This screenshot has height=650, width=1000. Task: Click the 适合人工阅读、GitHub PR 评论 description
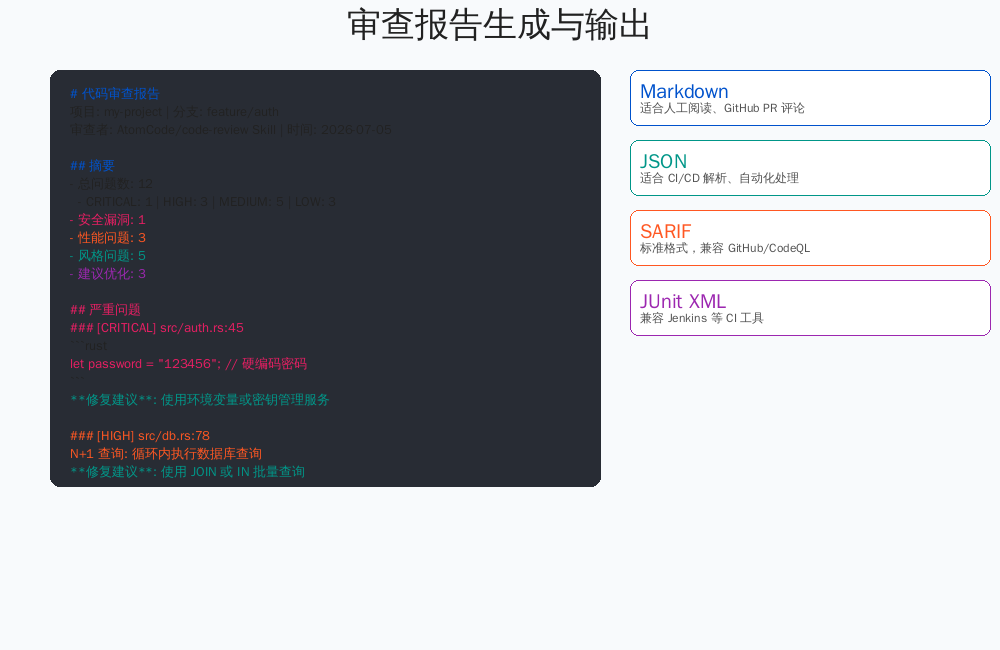[x=722, y=108]
